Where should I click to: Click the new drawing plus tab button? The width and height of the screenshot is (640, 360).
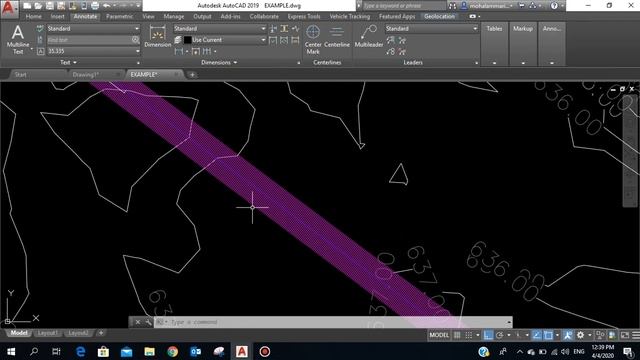192,75
